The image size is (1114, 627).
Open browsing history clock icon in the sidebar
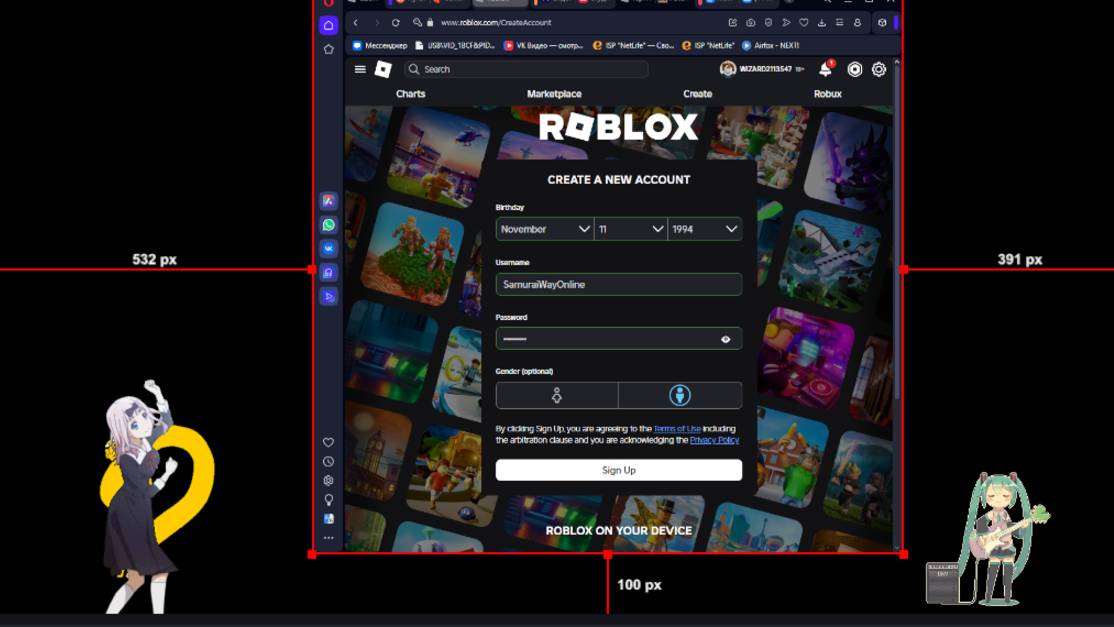328,462
